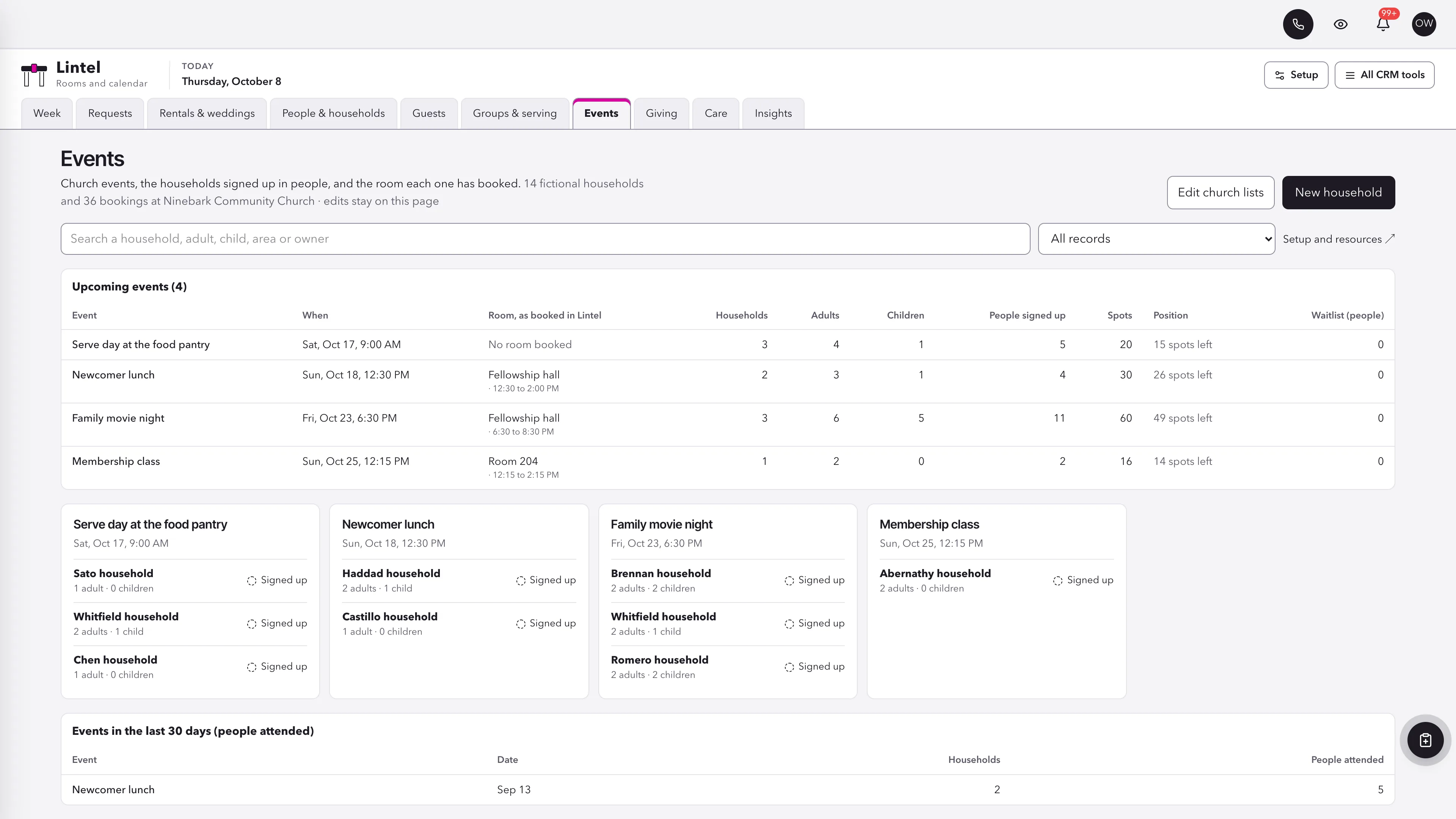The height and width of the screenshot is (819, 1456).
Task: Click 'No room booked' cell
Action: [530, 345]
